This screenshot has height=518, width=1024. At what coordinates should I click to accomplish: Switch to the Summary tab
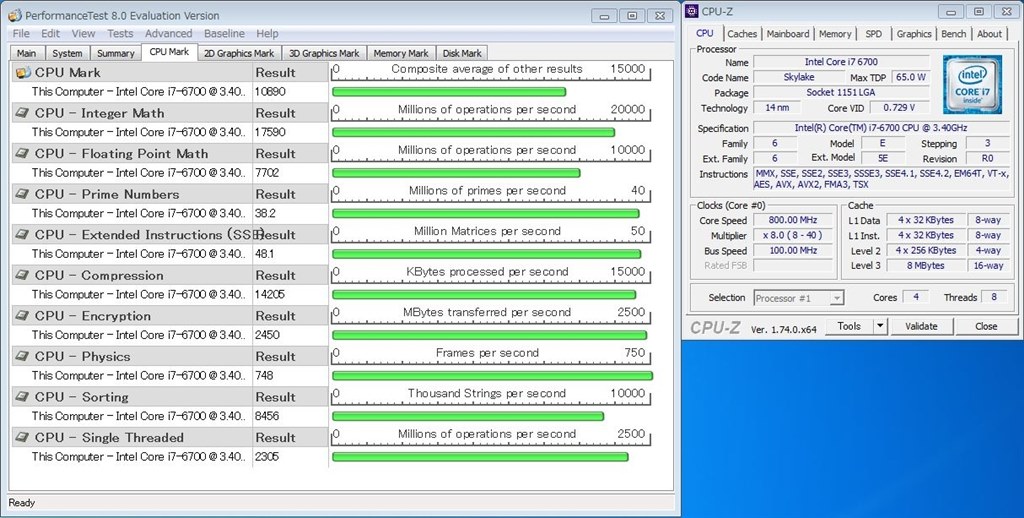click(116, 54)
